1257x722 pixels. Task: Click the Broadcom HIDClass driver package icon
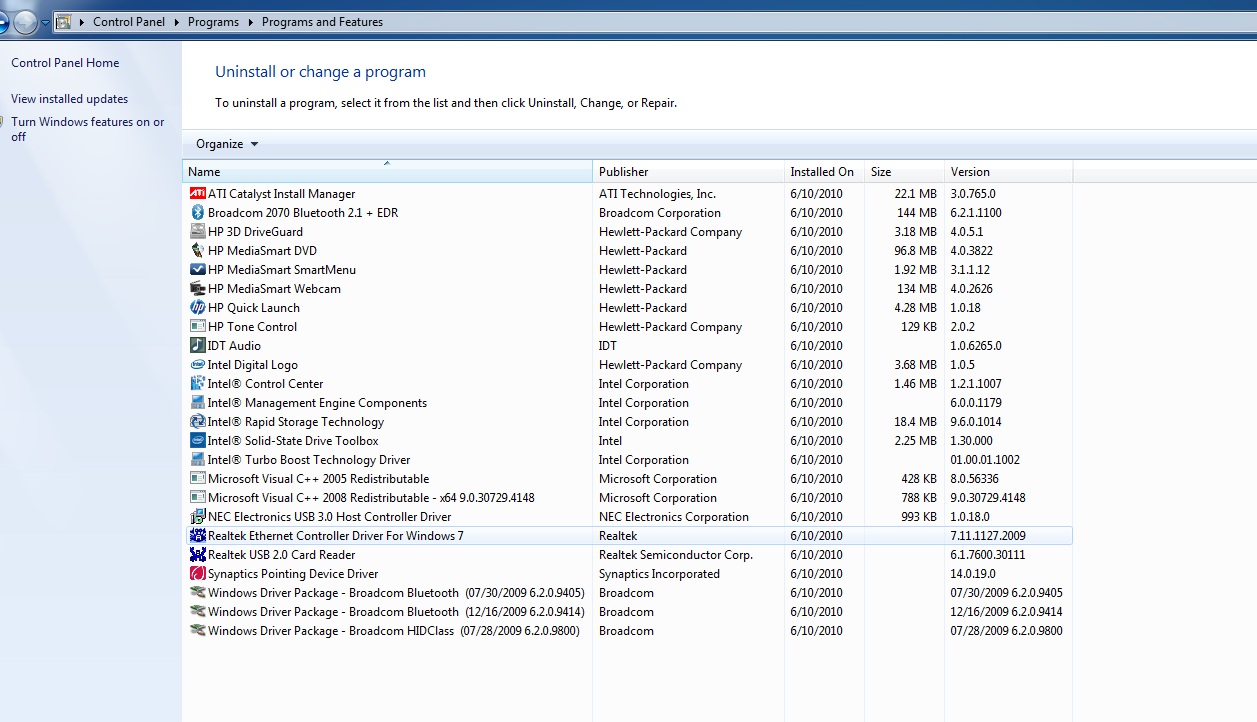(197, 631)
